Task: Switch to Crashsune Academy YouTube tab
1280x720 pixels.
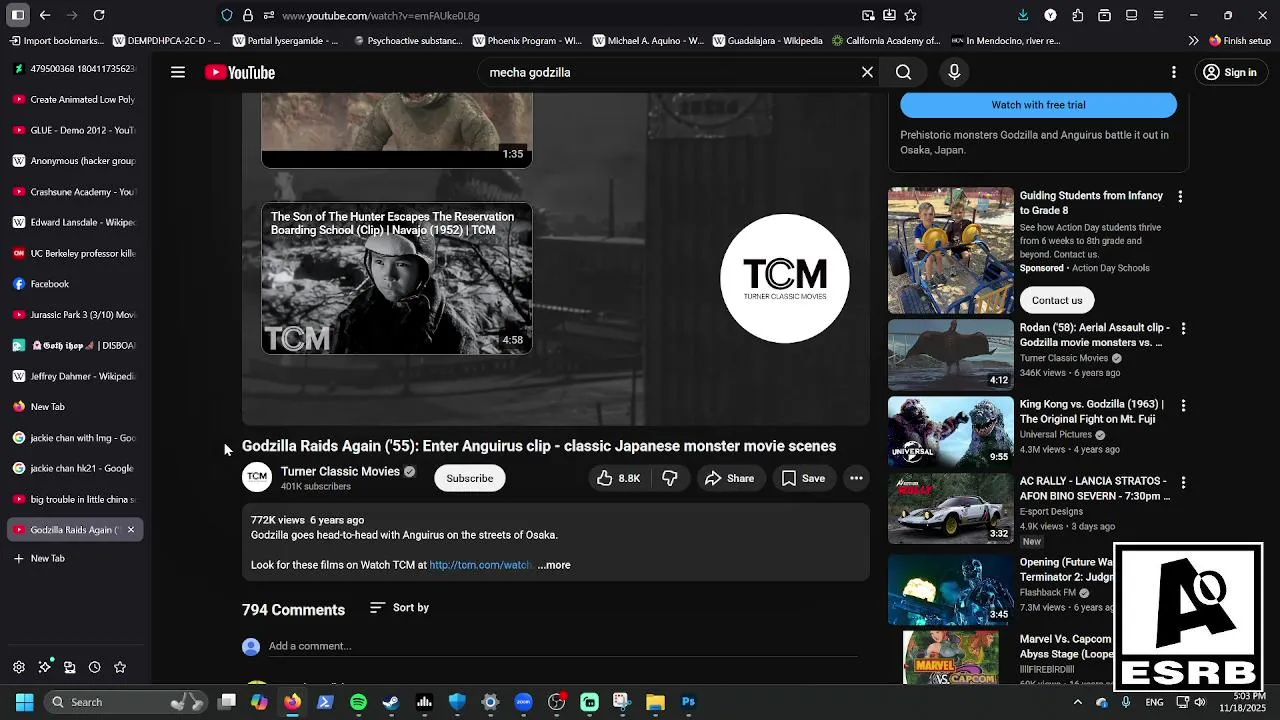Action: click(x=75, y=192)
